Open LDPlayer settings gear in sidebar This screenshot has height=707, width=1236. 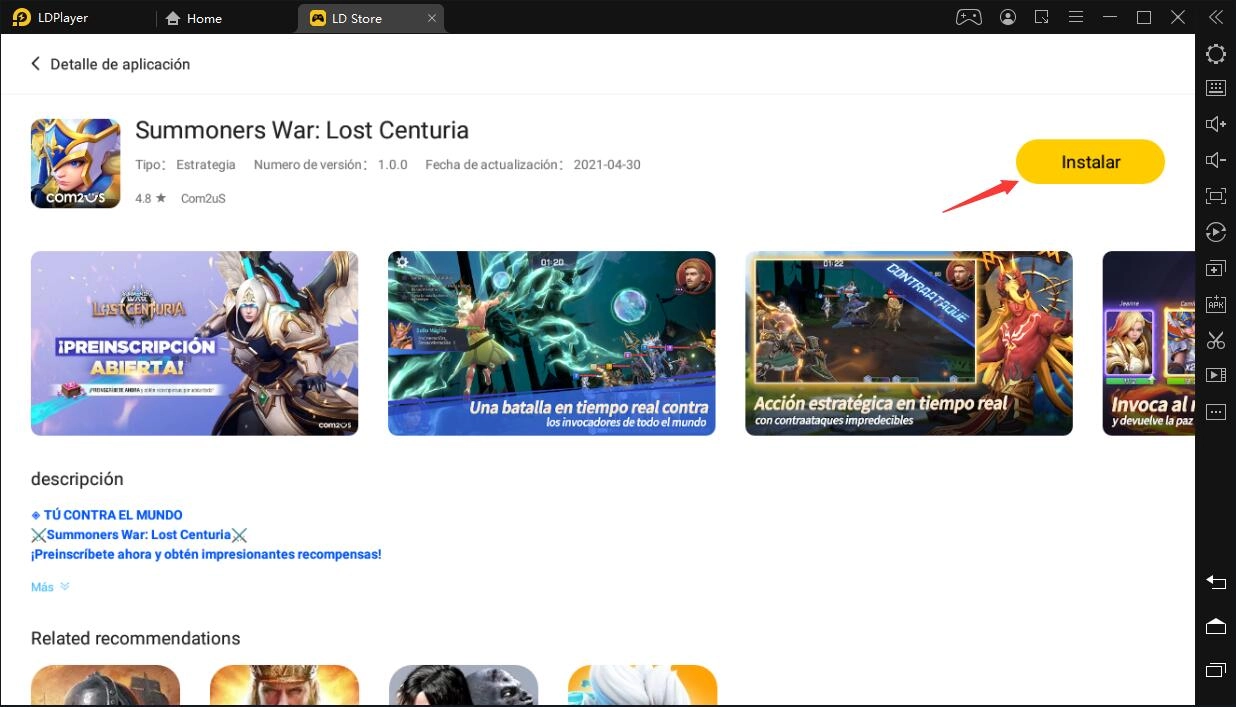click(1216, 55)
